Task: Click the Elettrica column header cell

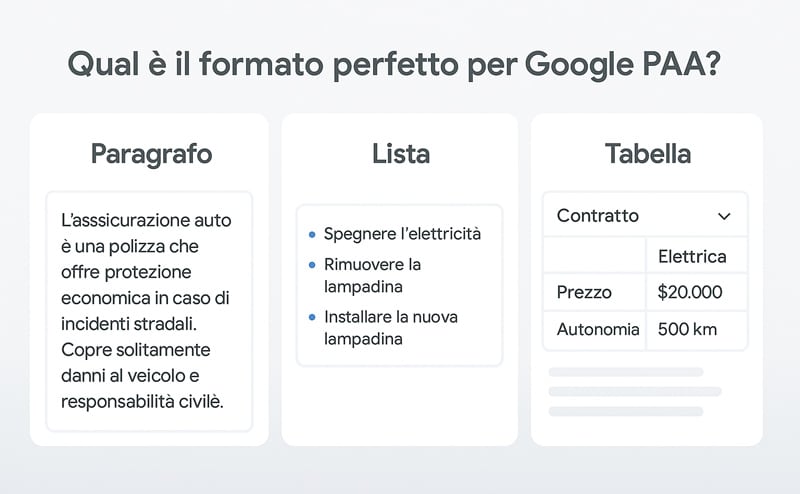Action: pos(696,256)
